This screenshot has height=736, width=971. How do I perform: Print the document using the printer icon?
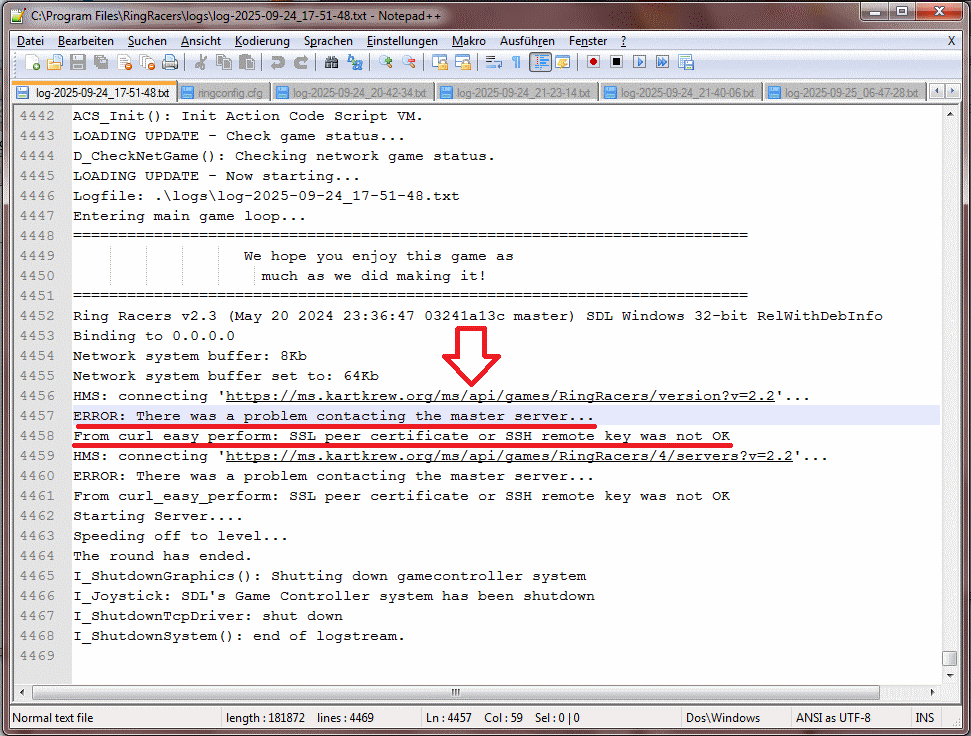coord(170,62)
